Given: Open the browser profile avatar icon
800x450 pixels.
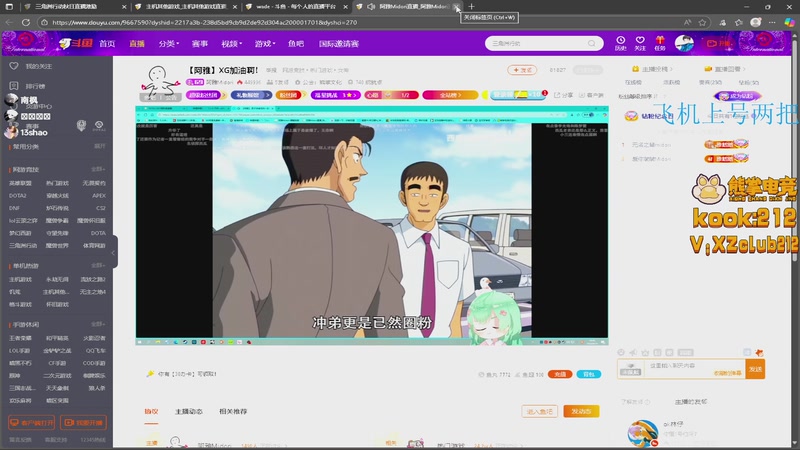Looking at the screenshot, I should coord(756,22).
